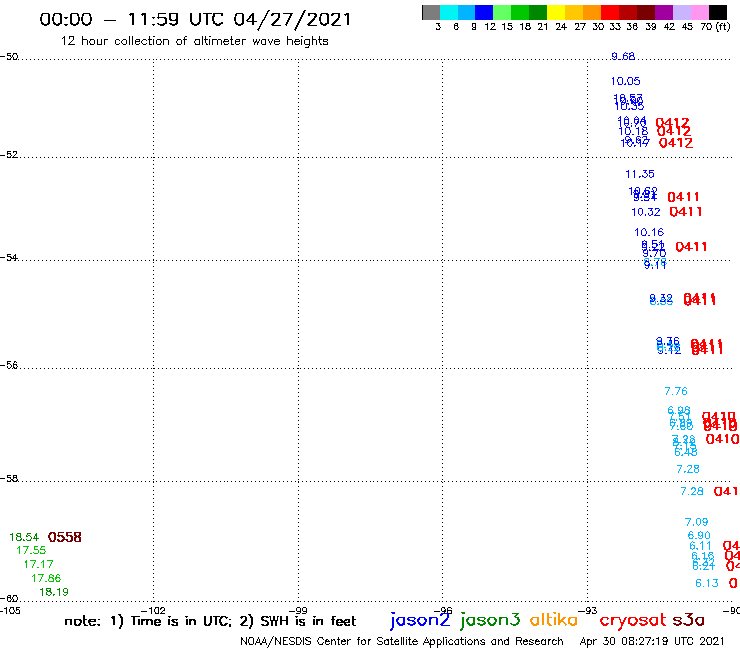
Task: Click the wave height value 17.86
Action: 46,578
